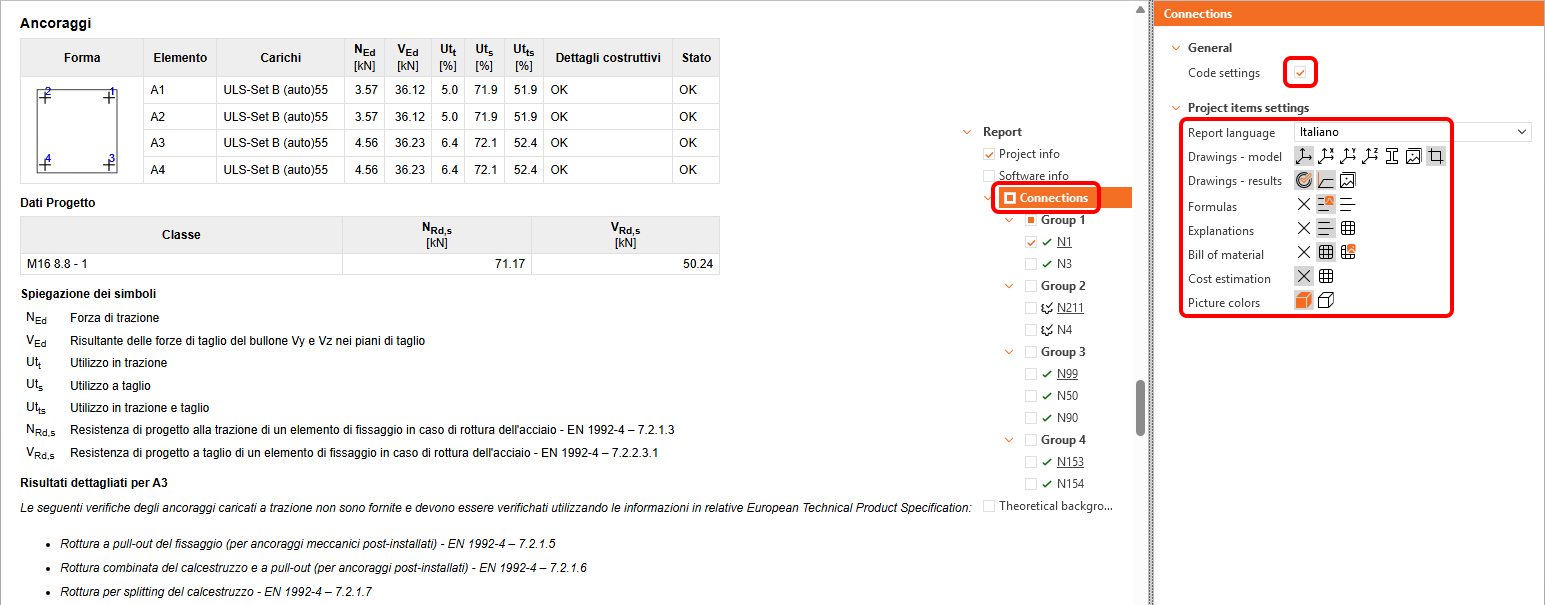Turn off Formulas with the X icon
Screen dimensions: 1545x605
click(1303, 205)
